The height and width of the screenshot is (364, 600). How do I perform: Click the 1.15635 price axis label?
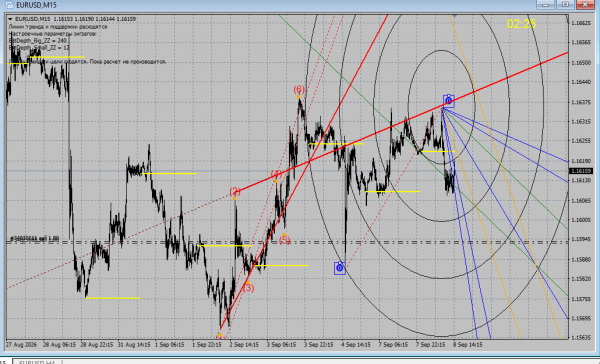pos(580,338)
